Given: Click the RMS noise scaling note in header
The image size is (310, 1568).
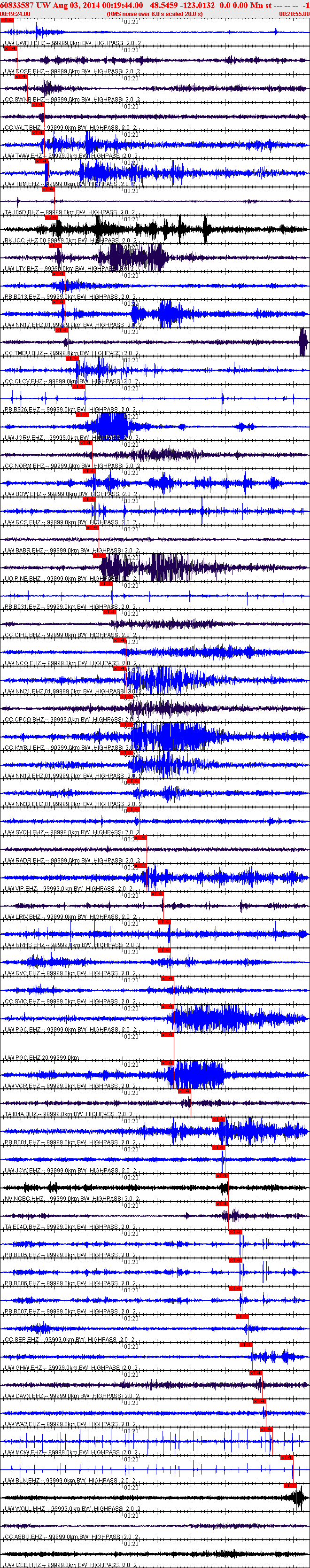Looking at the screenshot, I should [155, 14].
